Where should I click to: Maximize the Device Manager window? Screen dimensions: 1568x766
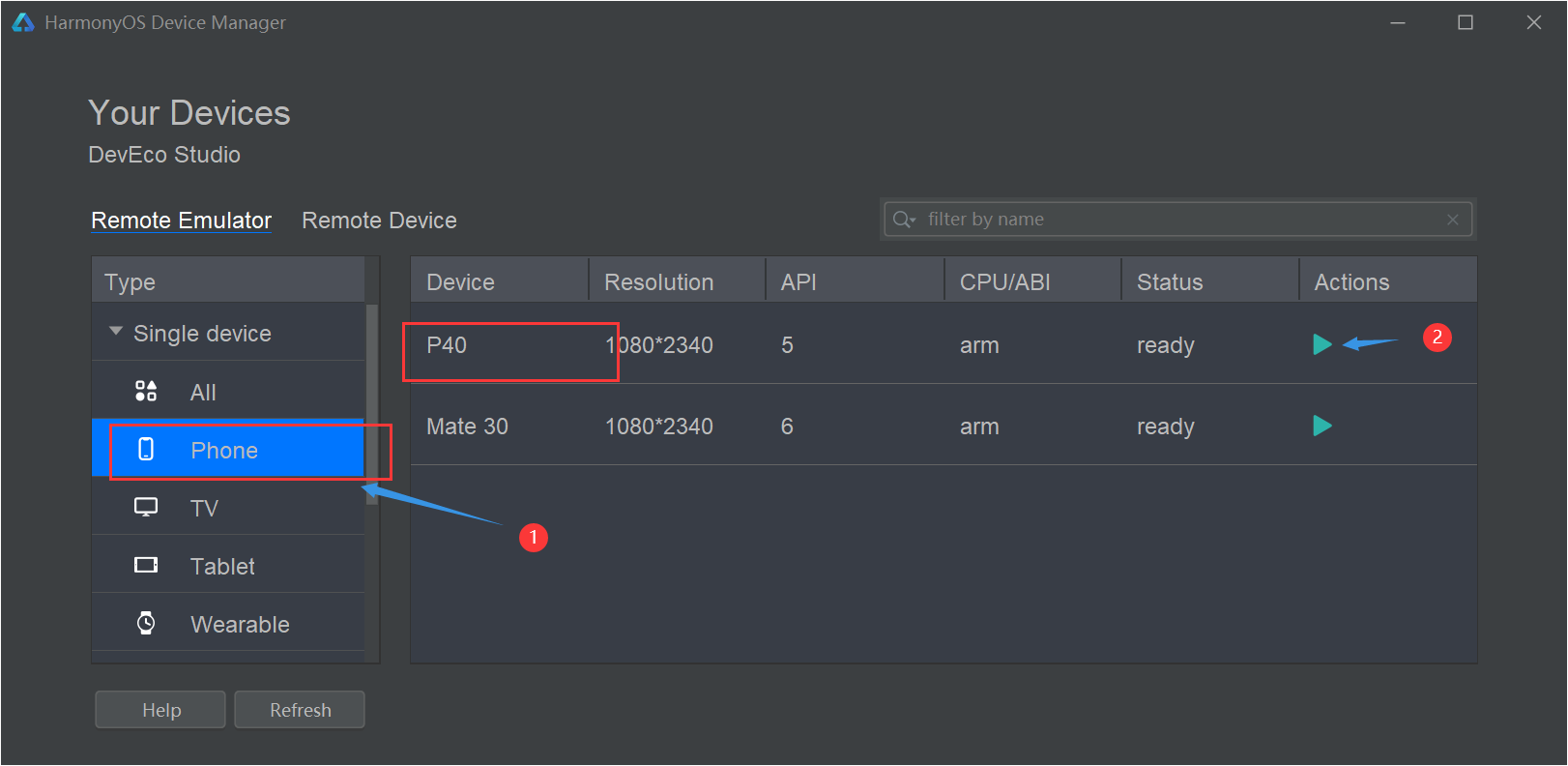[x=1466, y=22]
